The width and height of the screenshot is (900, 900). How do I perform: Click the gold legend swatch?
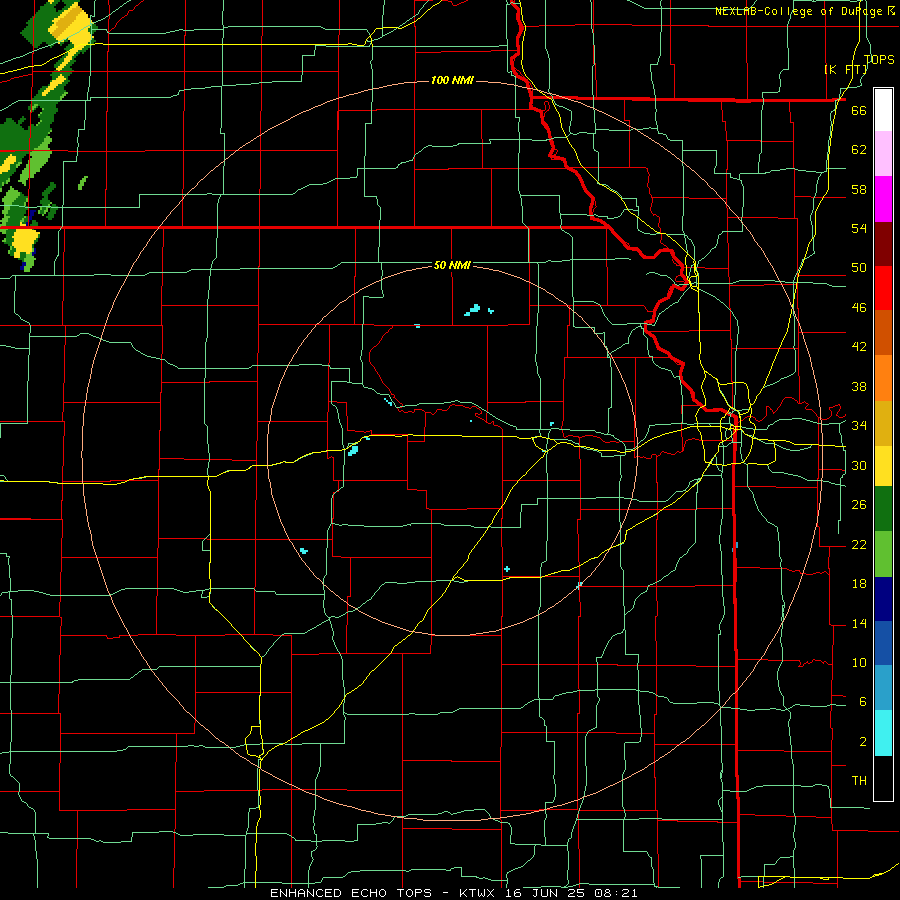pyautogui.click(x=883, y=423)
